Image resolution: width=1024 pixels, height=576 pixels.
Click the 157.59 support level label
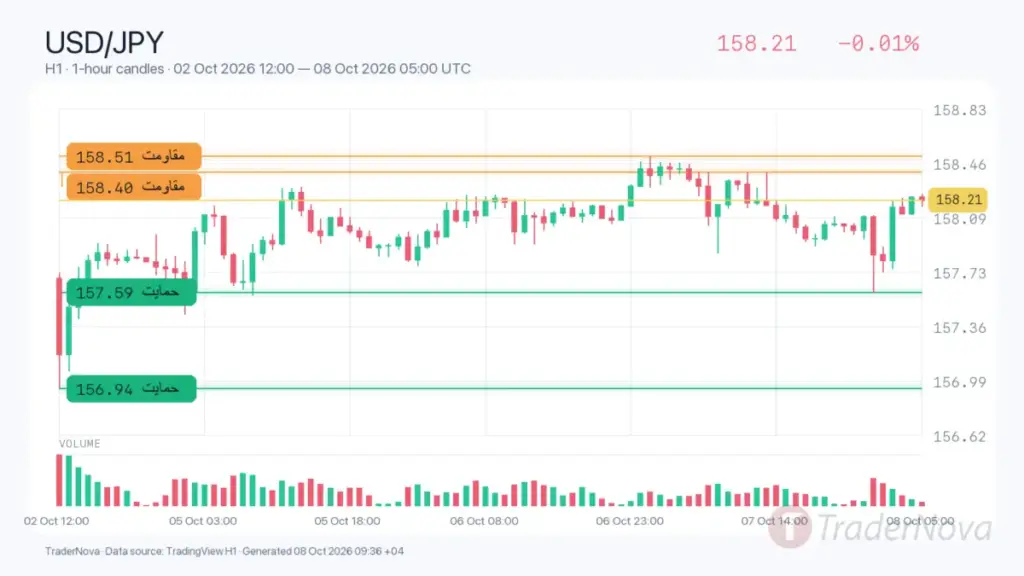click(131, 292)
